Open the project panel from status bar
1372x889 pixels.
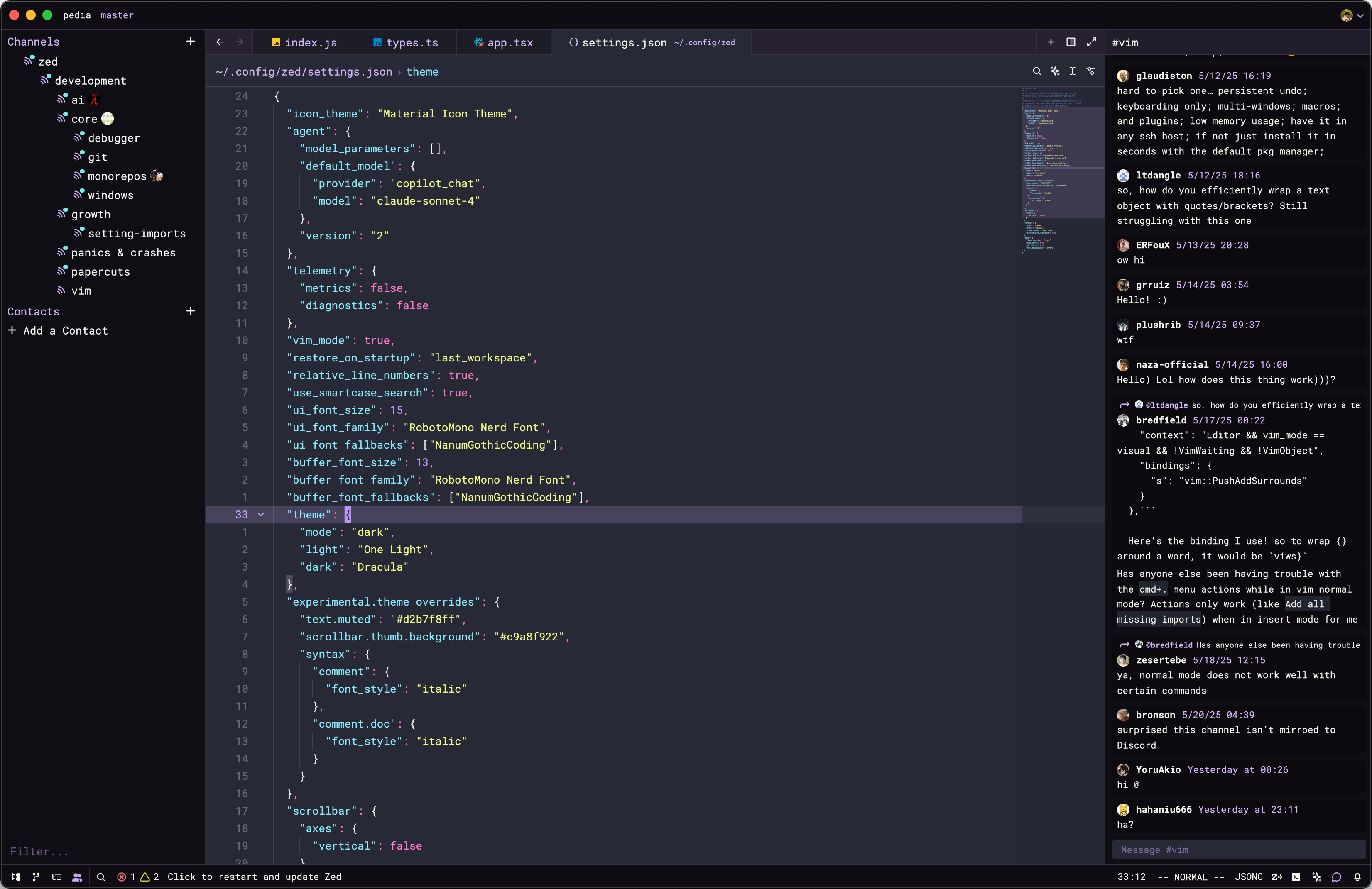16,876
